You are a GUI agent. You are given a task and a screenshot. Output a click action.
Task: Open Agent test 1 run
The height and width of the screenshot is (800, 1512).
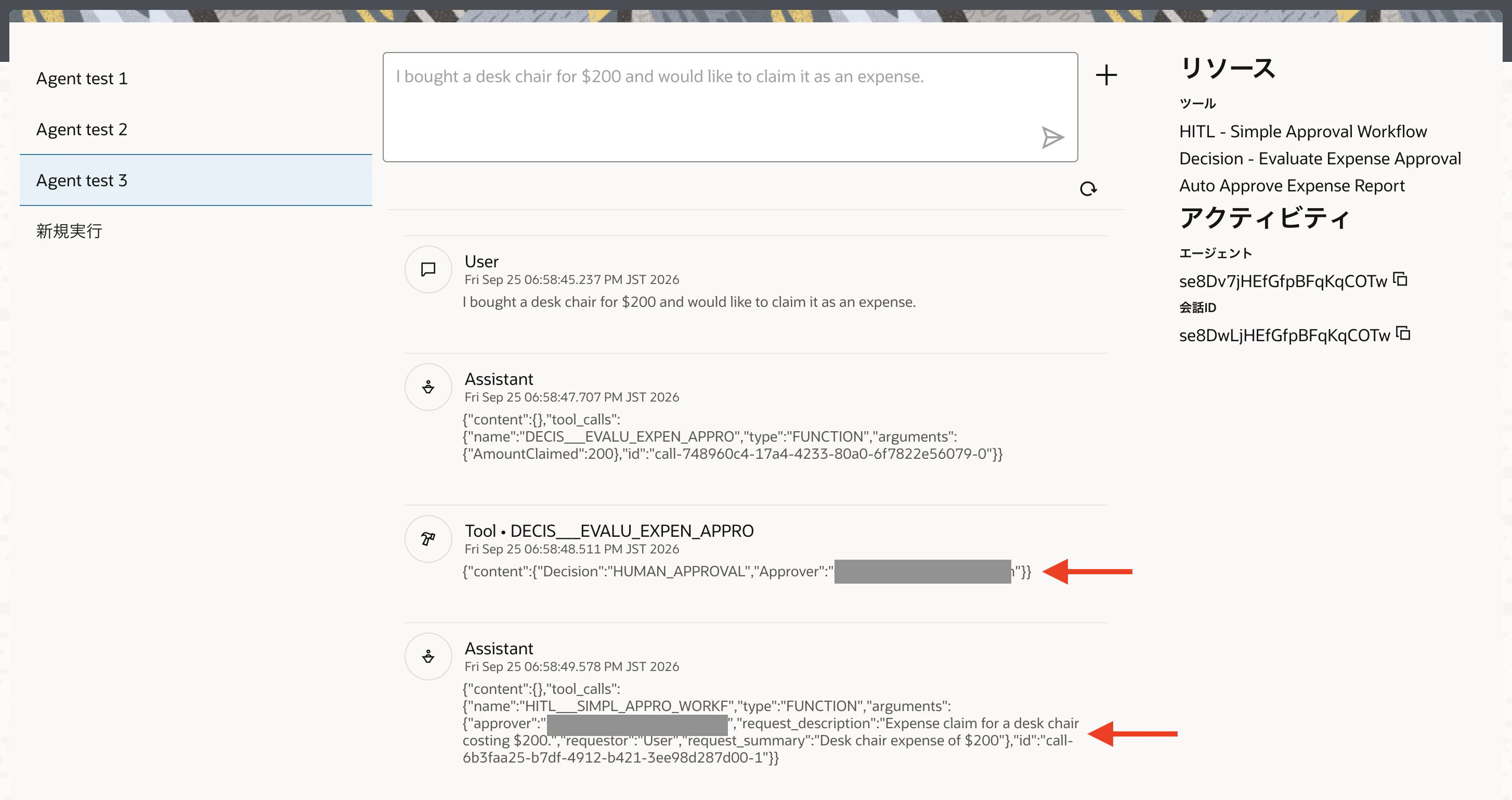click(196, 78)
